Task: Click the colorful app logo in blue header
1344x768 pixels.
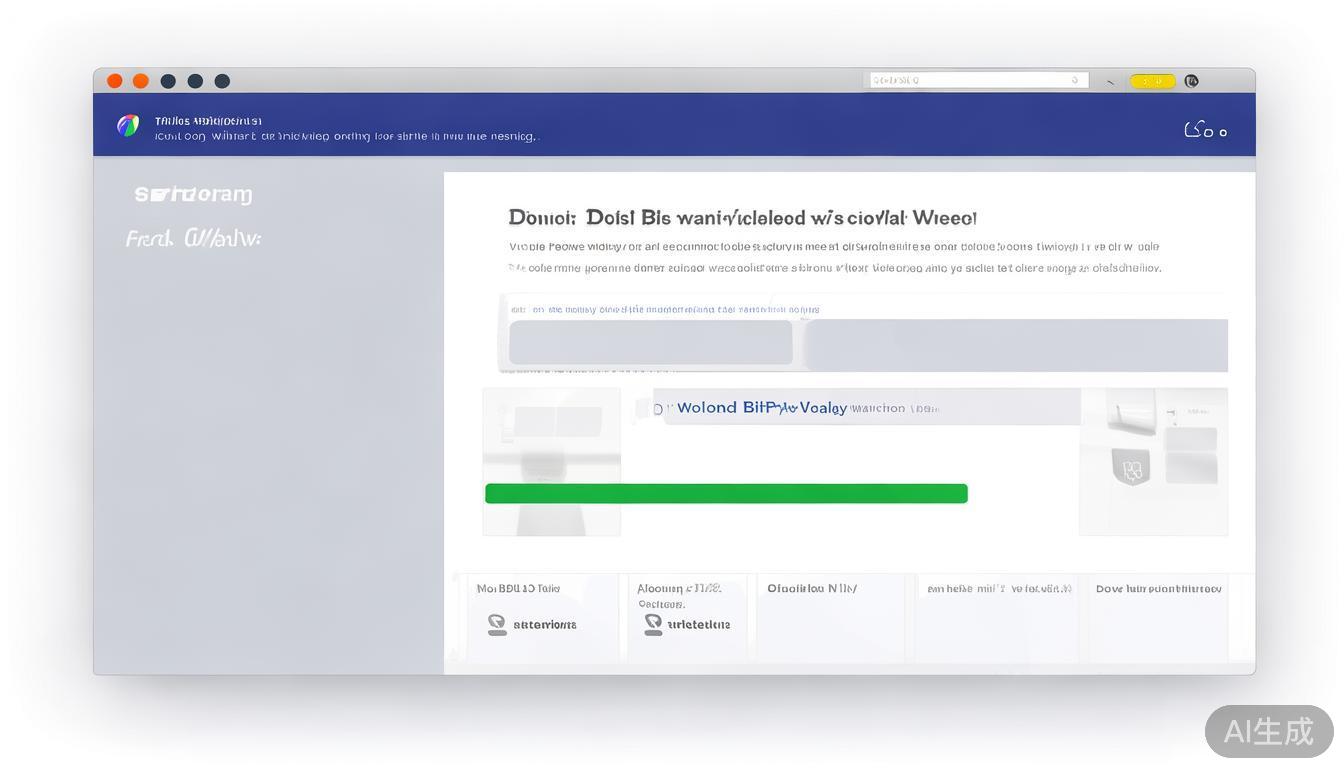Action: coord(128,125)
